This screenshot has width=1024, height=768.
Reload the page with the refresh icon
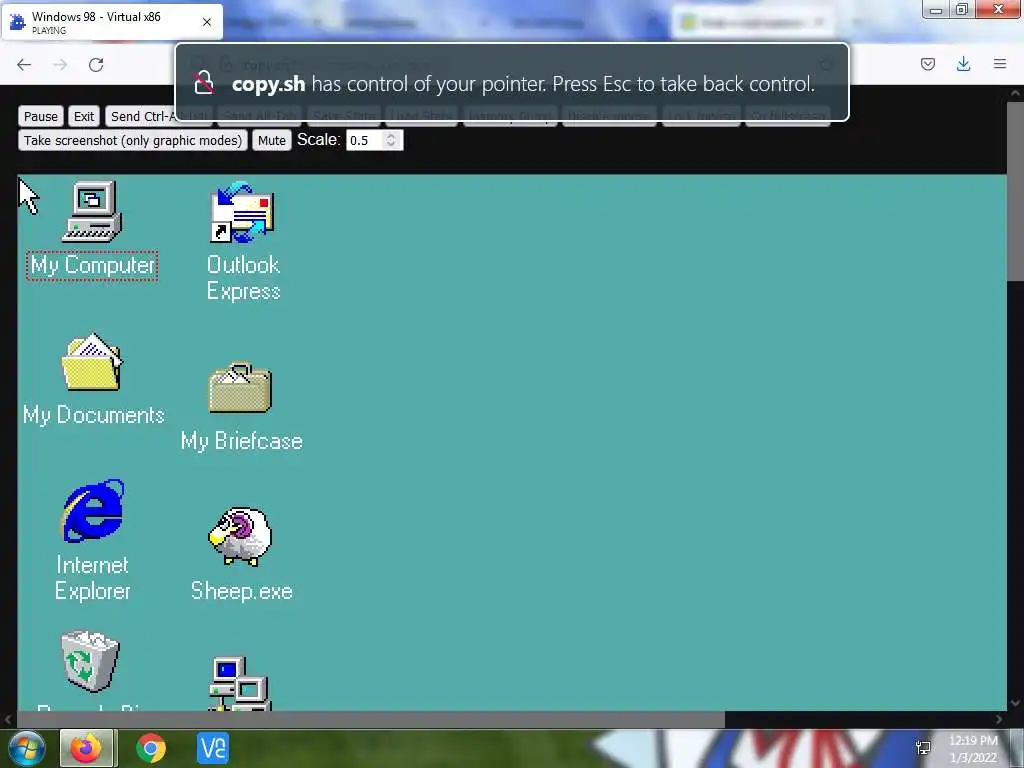(96, 64)
